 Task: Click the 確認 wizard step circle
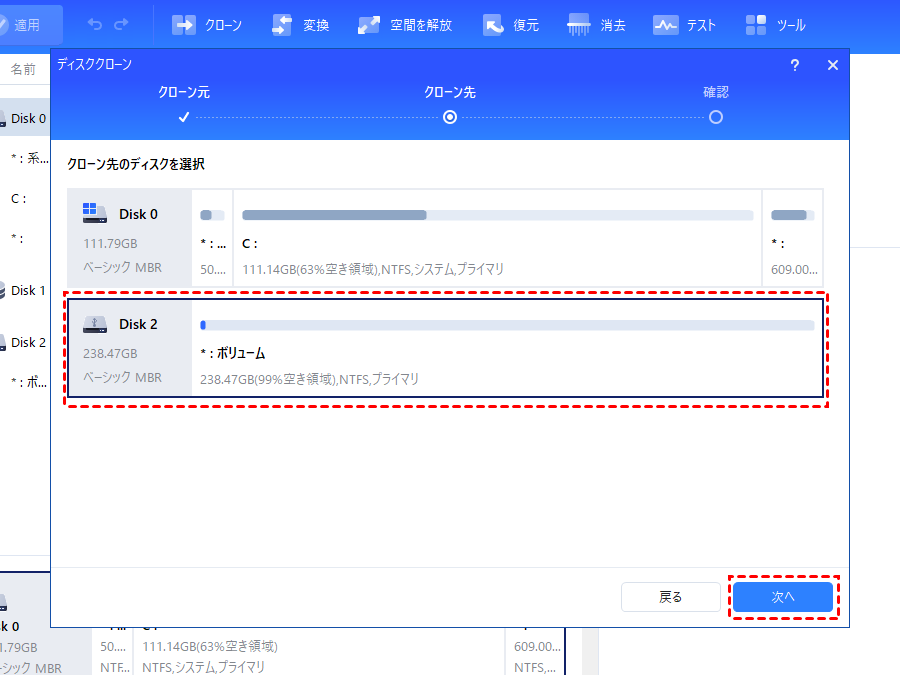coord(715,117)
